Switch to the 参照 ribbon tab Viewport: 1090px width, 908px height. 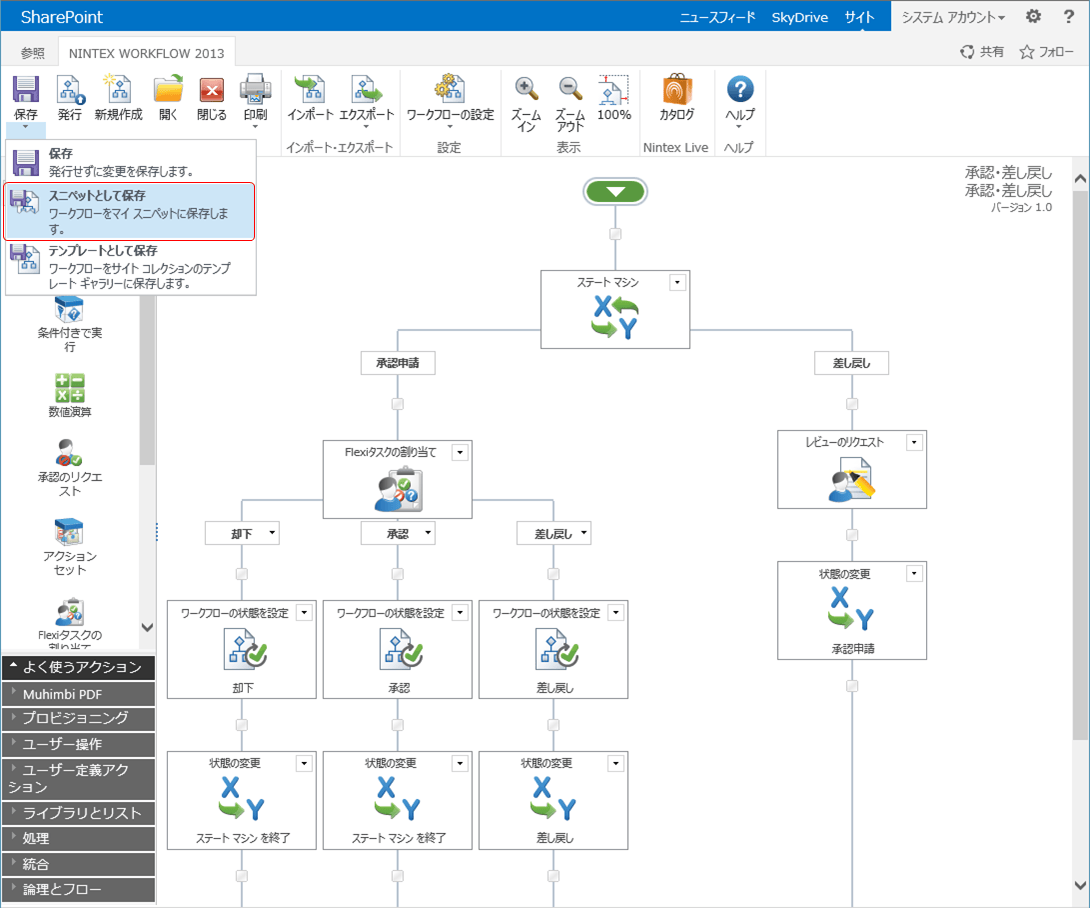coord(33,53)
